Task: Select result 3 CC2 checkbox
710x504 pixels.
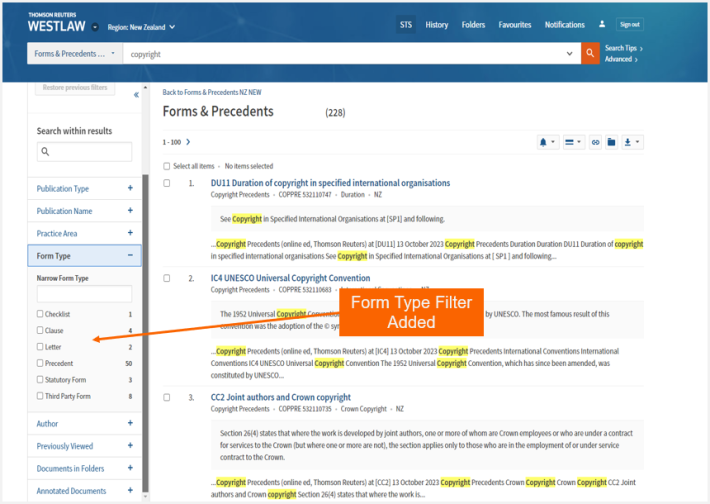Action: pos(167,397)
